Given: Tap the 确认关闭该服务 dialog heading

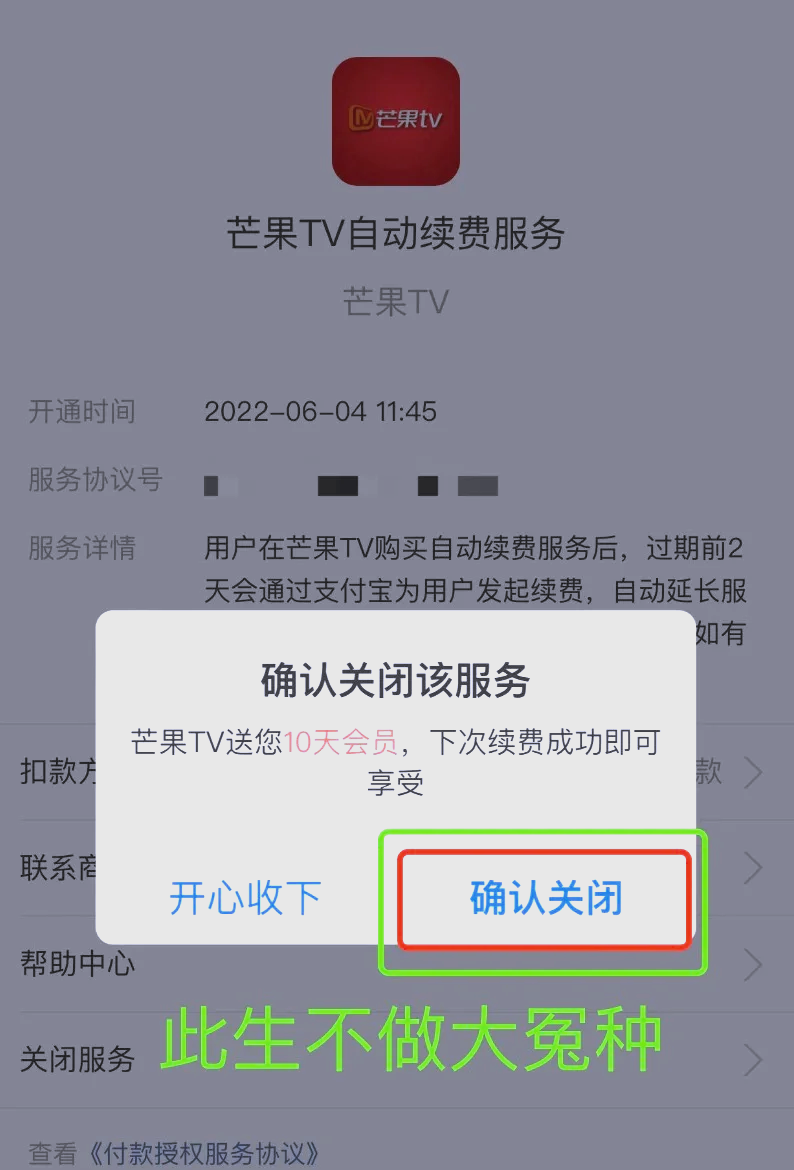Looking at the screenshot, I should click(x=396, y=681).
